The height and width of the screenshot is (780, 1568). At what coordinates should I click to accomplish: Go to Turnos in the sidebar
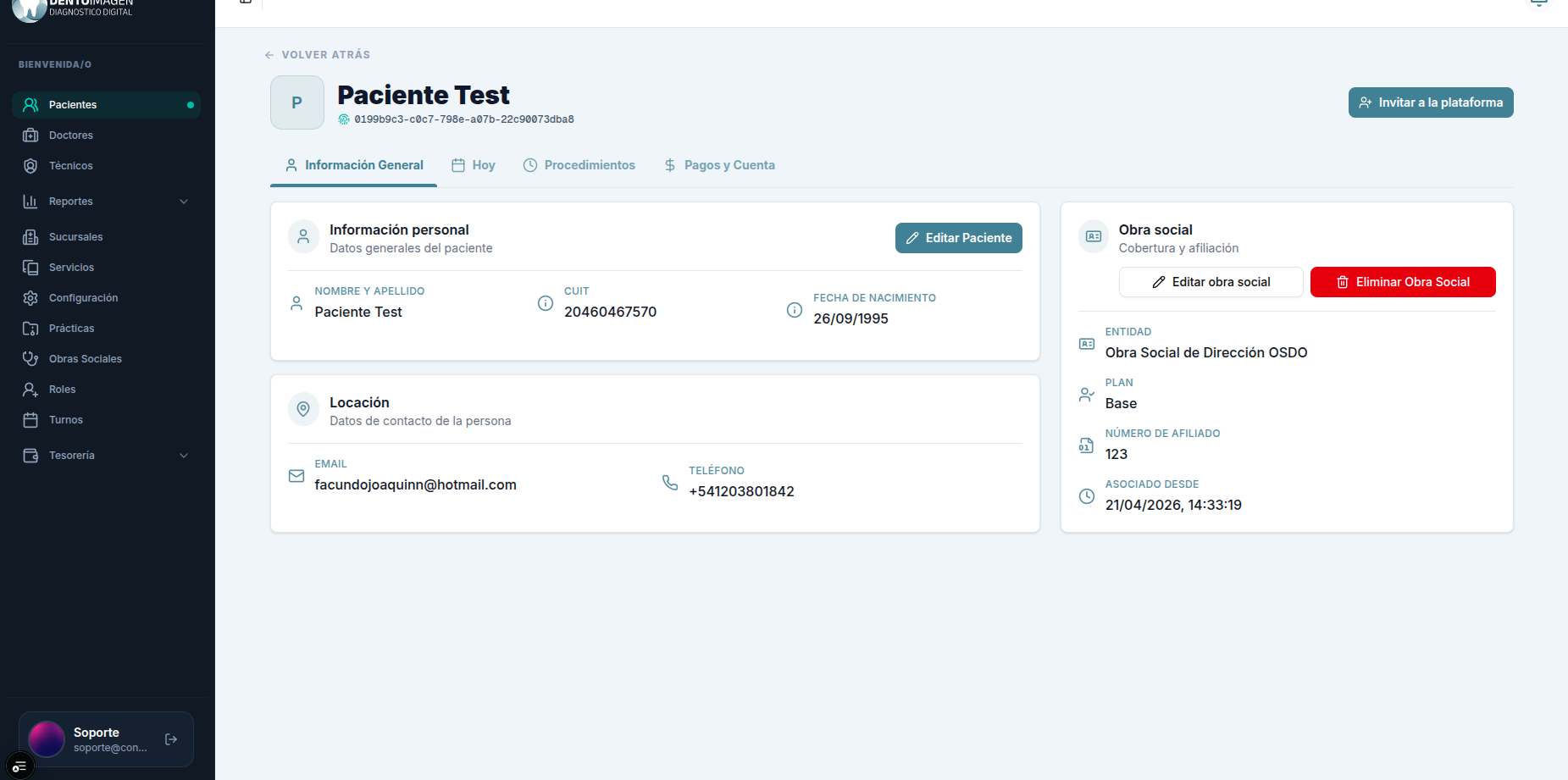[106, 420]
